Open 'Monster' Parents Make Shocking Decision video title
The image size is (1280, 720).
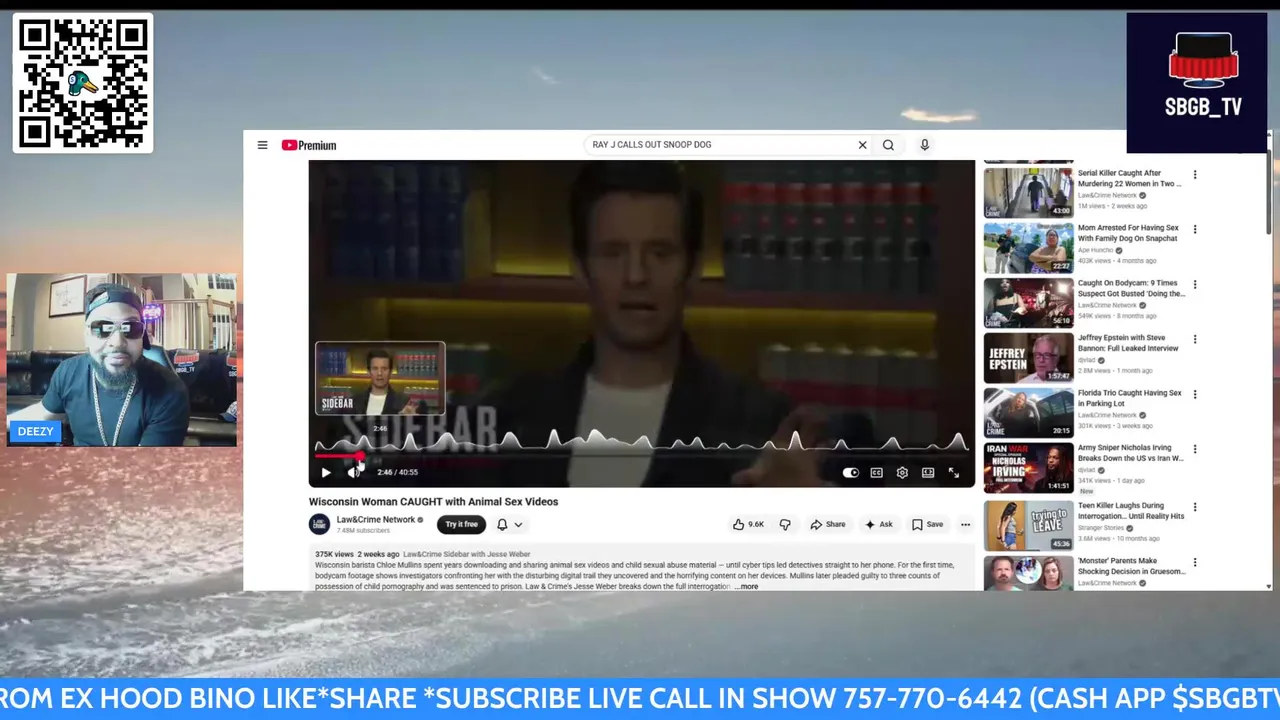(1131, 566)
